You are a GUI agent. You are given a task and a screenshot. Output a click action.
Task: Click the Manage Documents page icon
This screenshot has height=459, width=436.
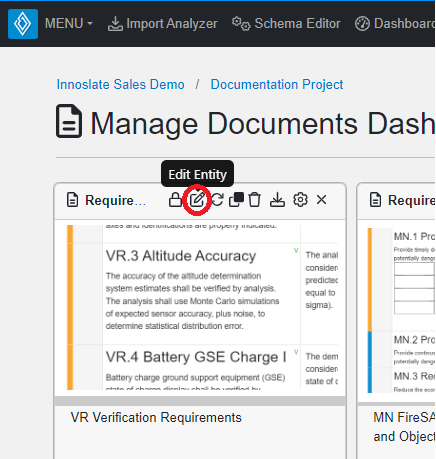click(x=69, y=121)
